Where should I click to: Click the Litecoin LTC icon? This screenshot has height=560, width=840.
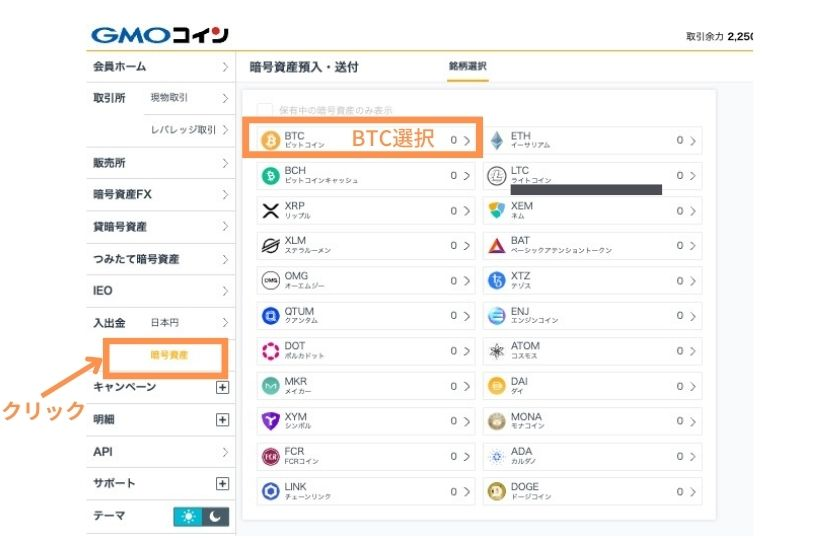(x=497, y=176)
